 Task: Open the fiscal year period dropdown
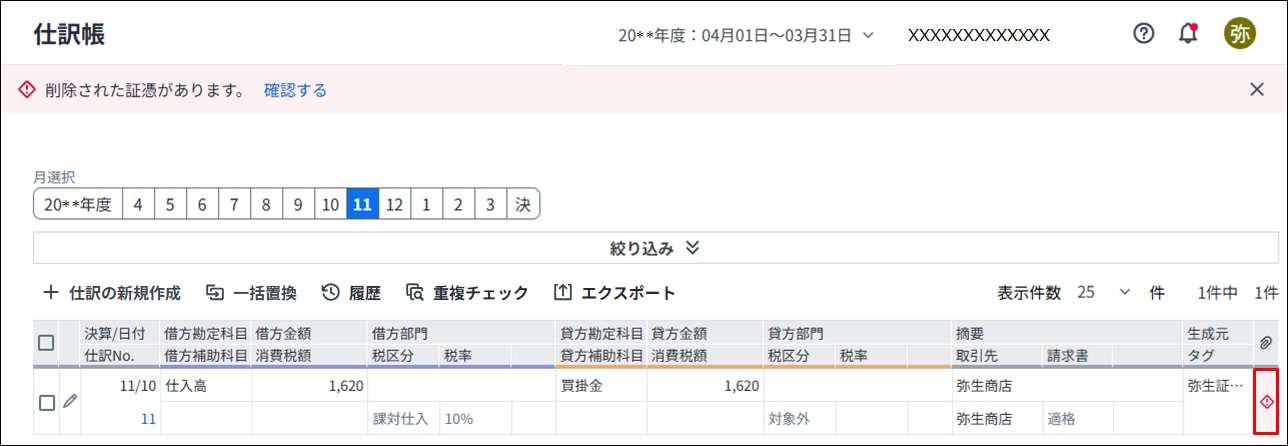pyautogui.click(x=746, y=35)
